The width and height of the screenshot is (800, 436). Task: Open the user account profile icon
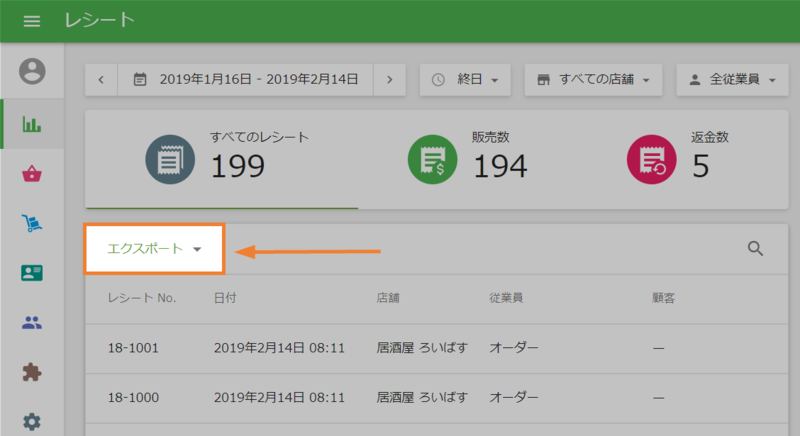pyautogui.click(x=32, y=71)
